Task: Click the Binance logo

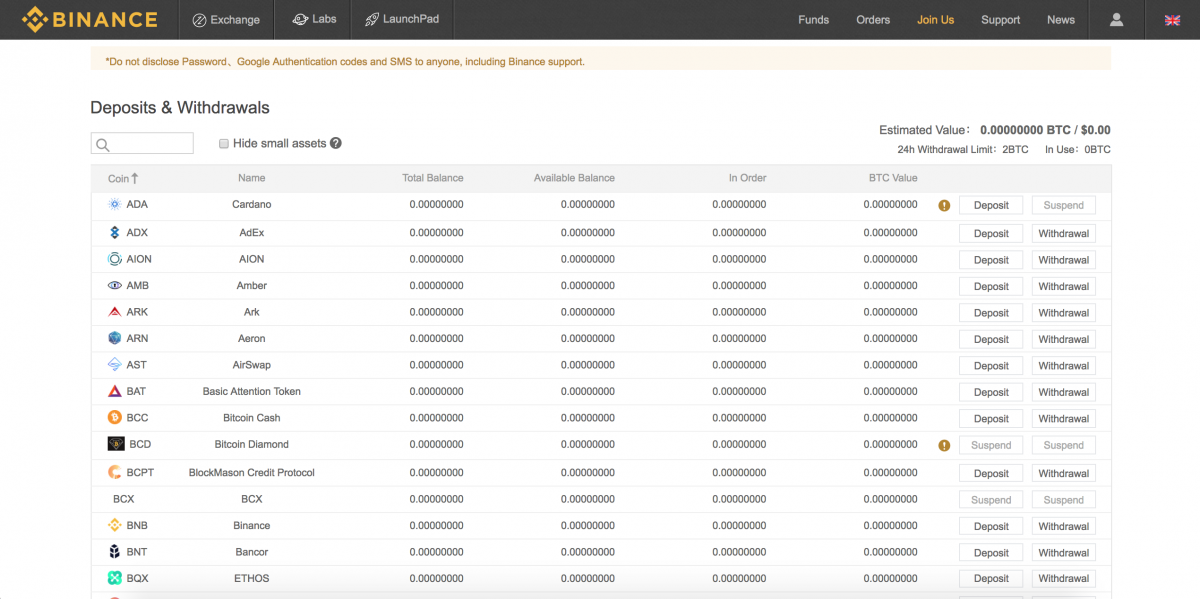Action: (89, 19)
